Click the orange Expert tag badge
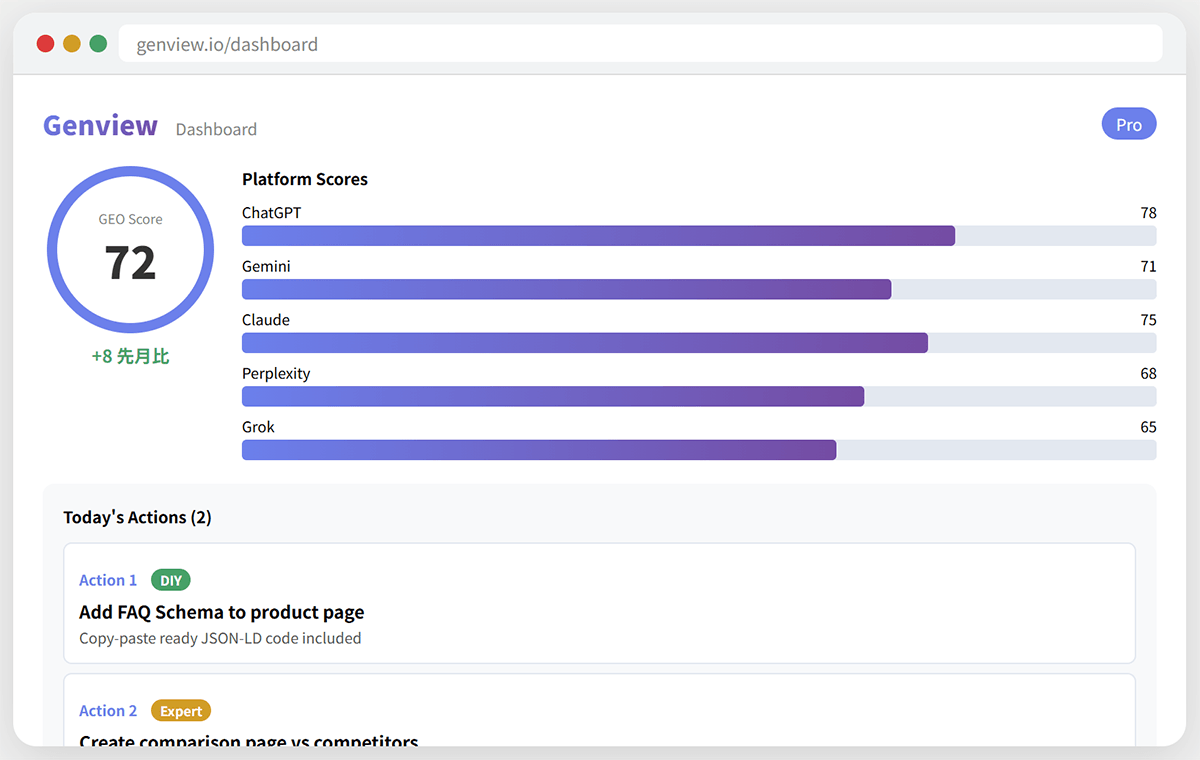 click(x=181, y=711)
